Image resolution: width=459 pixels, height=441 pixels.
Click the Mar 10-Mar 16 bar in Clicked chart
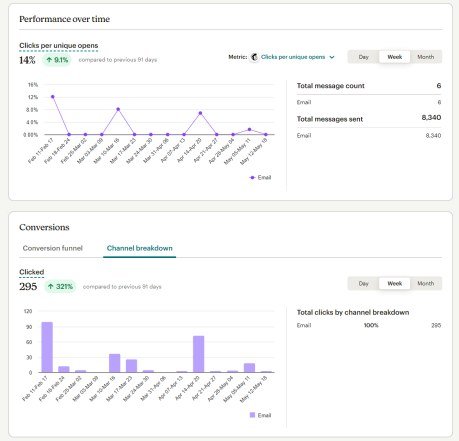click(115, 363)
